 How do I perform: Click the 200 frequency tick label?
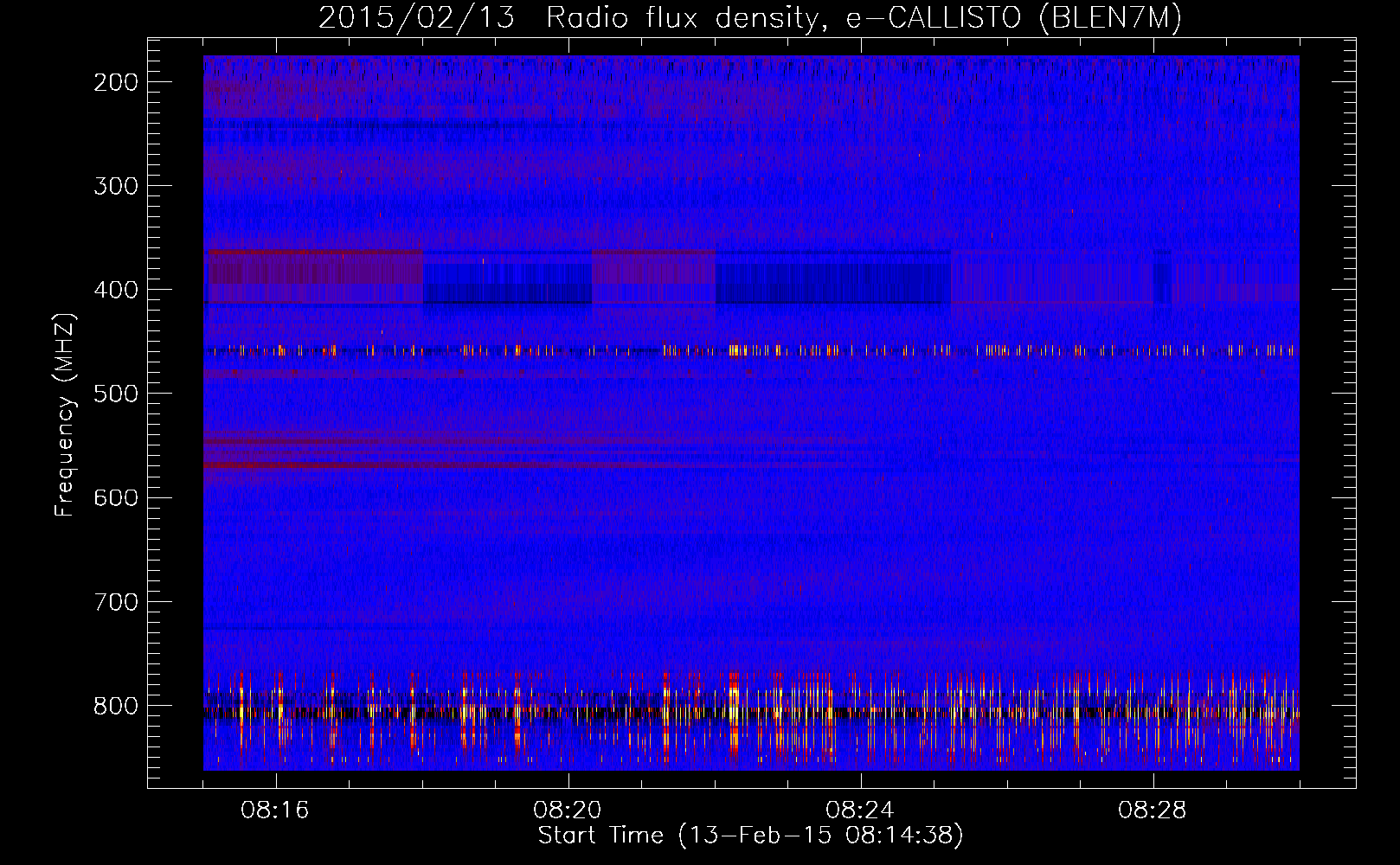tap(116, 82)
